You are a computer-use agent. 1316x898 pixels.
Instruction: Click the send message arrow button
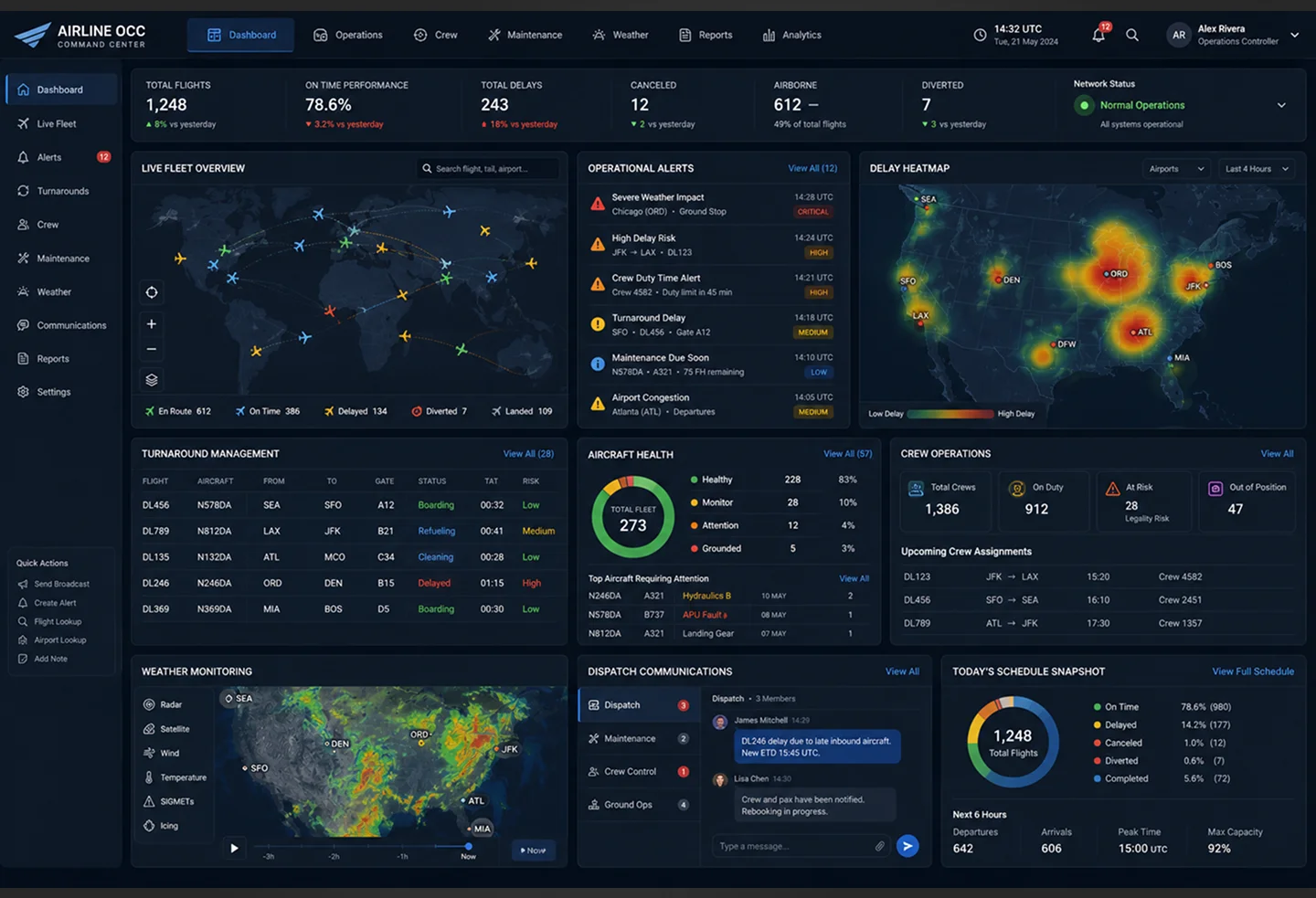(907, 846)
